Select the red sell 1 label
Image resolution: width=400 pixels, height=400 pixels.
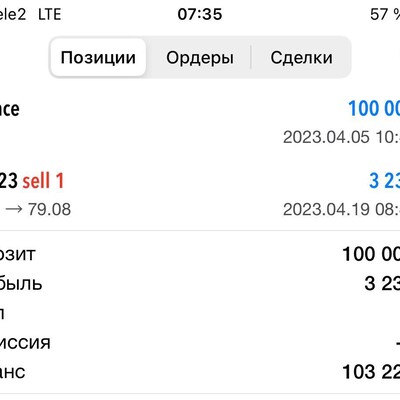pyautogui.click(x=43, y=181)
